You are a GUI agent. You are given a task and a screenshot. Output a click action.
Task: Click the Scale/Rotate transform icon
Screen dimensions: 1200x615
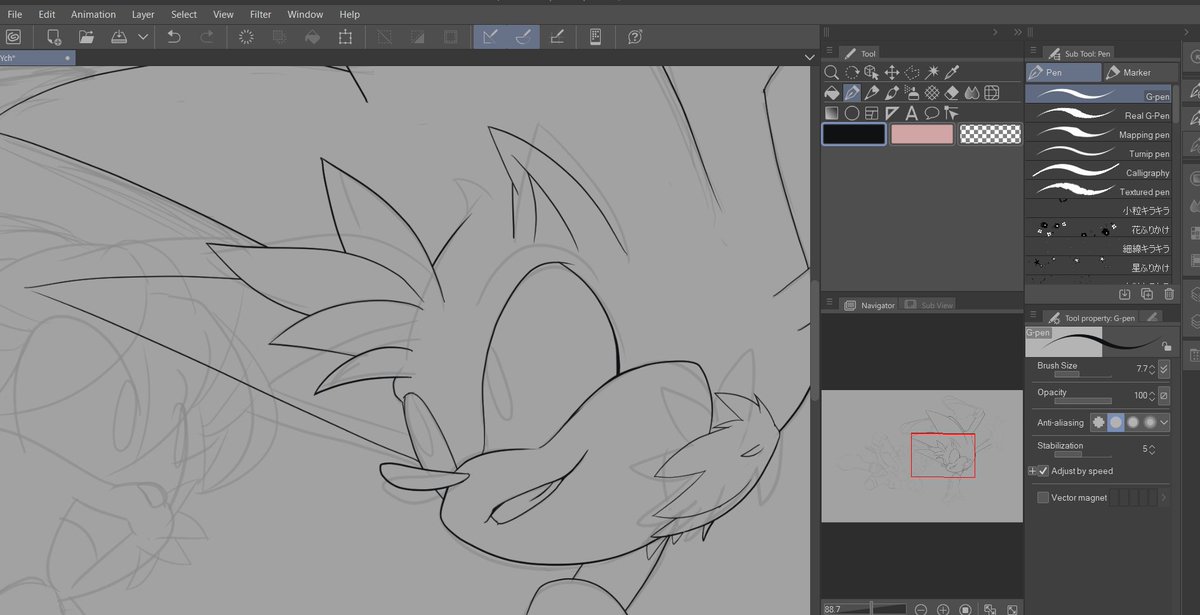(345, 37)
